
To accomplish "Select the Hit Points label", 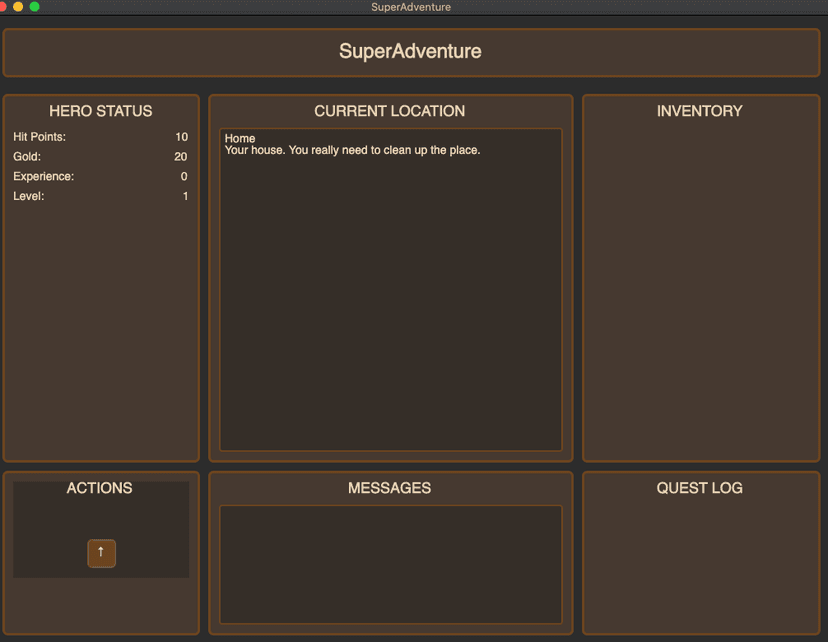I will [39, 137].
